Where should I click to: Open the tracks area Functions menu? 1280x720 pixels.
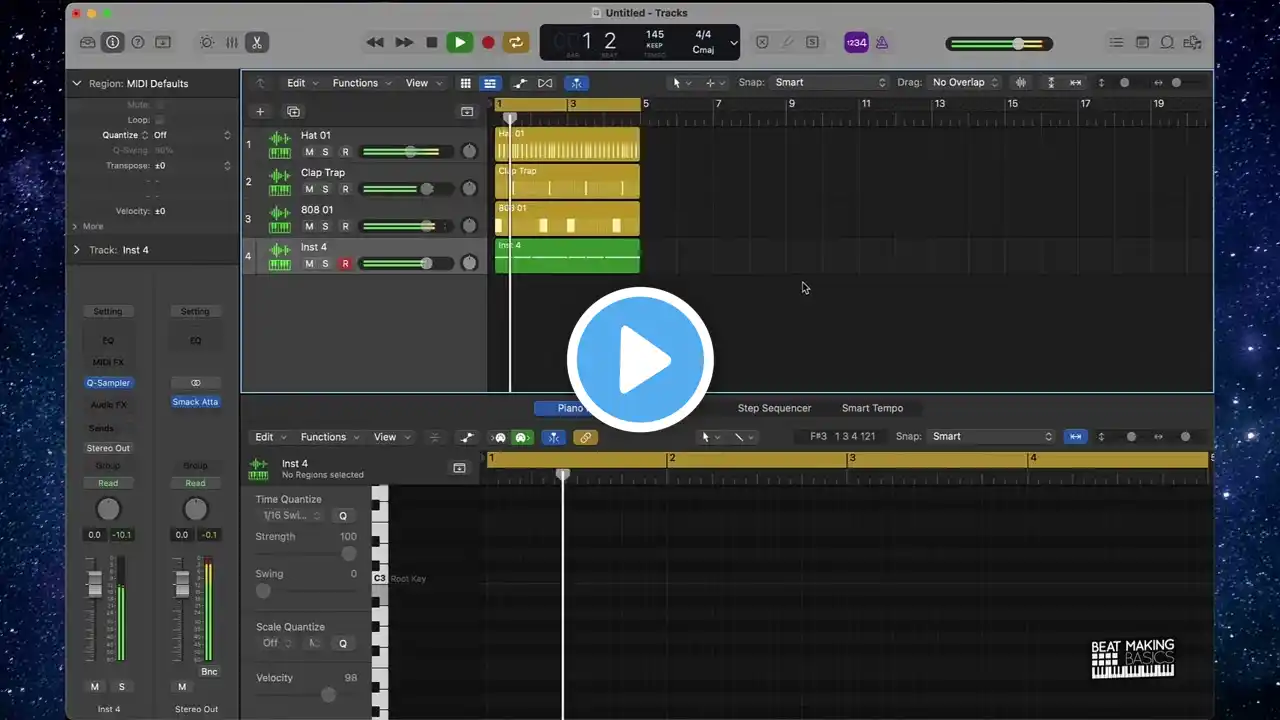pyautogui.click(x=360, y=83)
